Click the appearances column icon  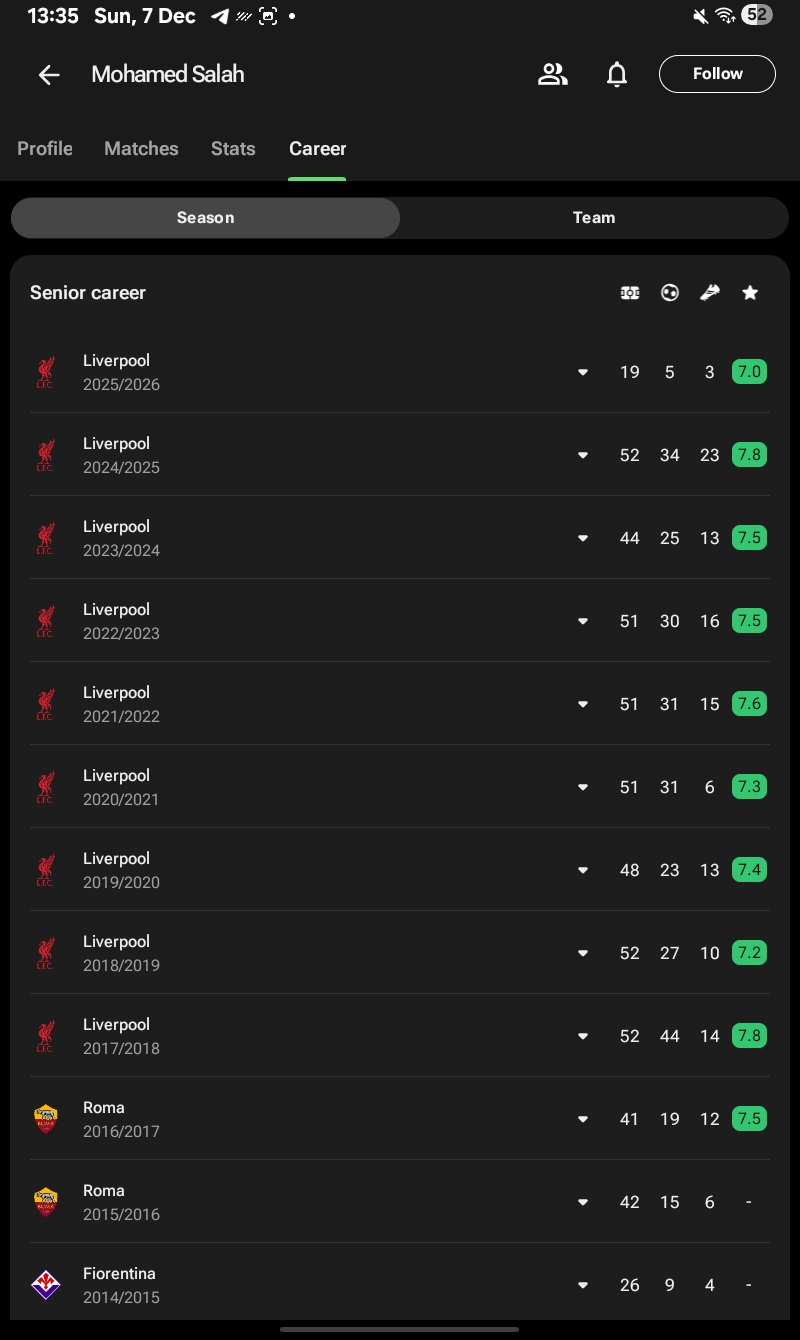point(630,293)
